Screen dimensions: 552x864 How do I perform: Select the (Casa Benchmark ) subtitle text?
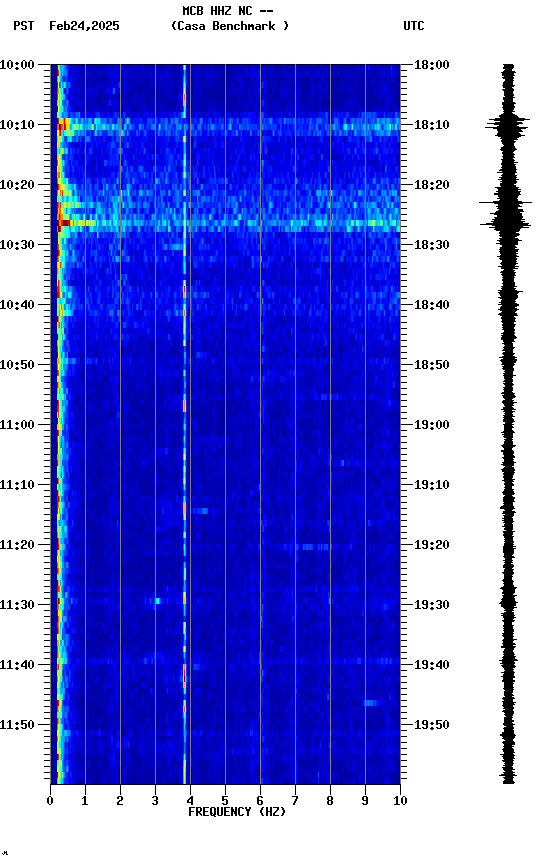[230, 26]
